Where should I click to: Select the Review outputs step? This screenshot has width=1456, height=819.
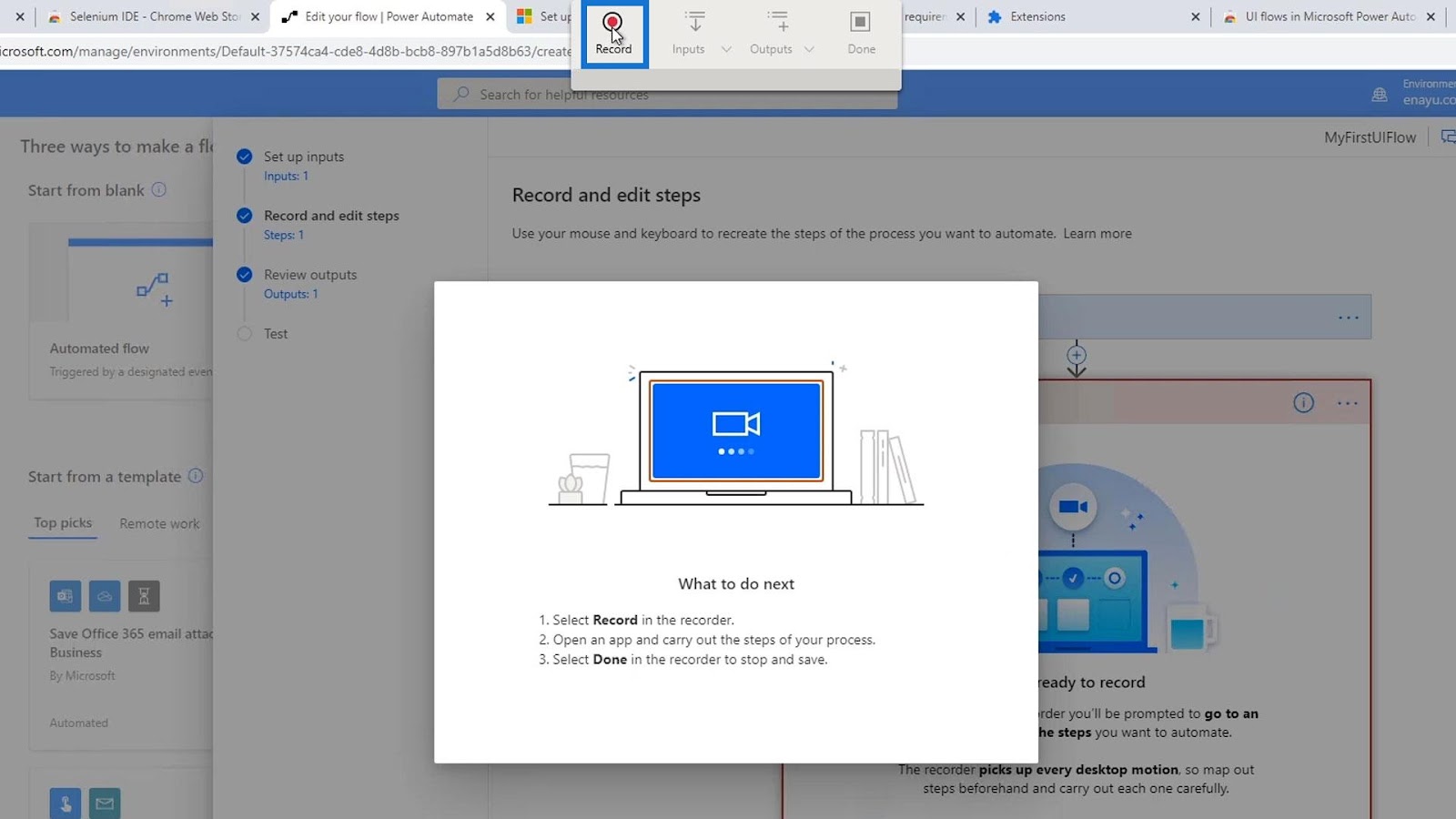pos(310,275)
